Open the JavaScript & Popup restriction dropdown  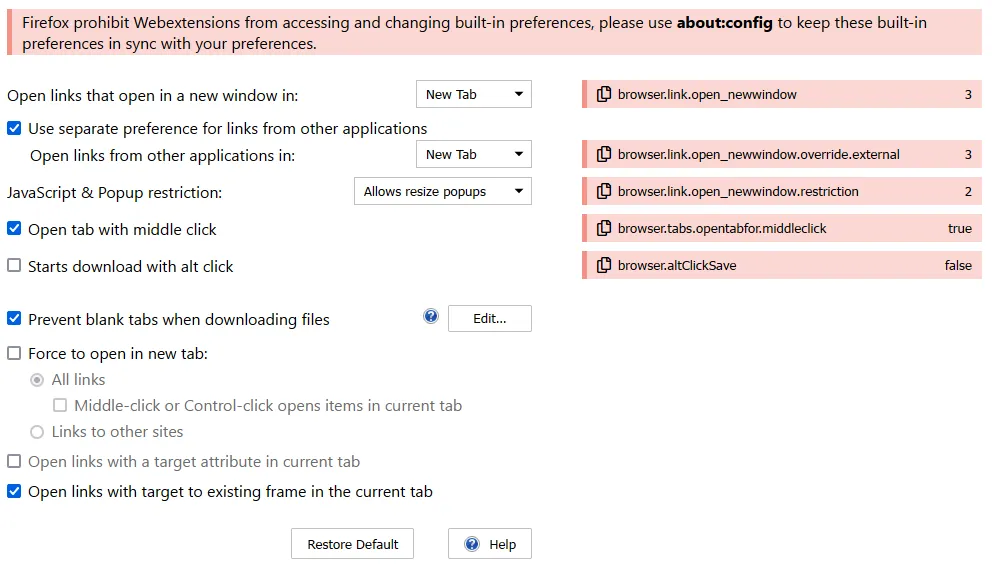[442, 192]
